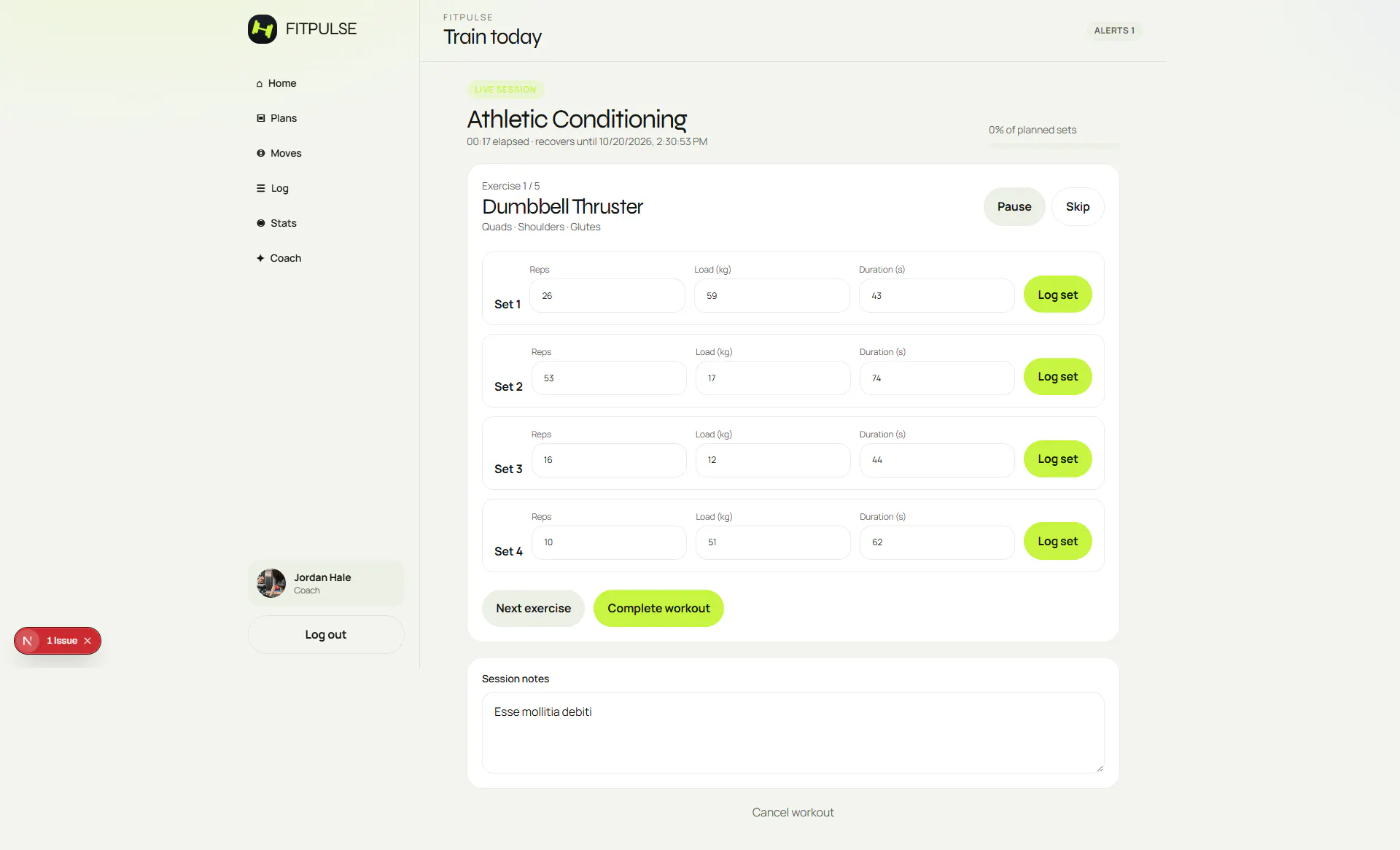Log Set 2

pyautogui.click(x=1058, y=376)
